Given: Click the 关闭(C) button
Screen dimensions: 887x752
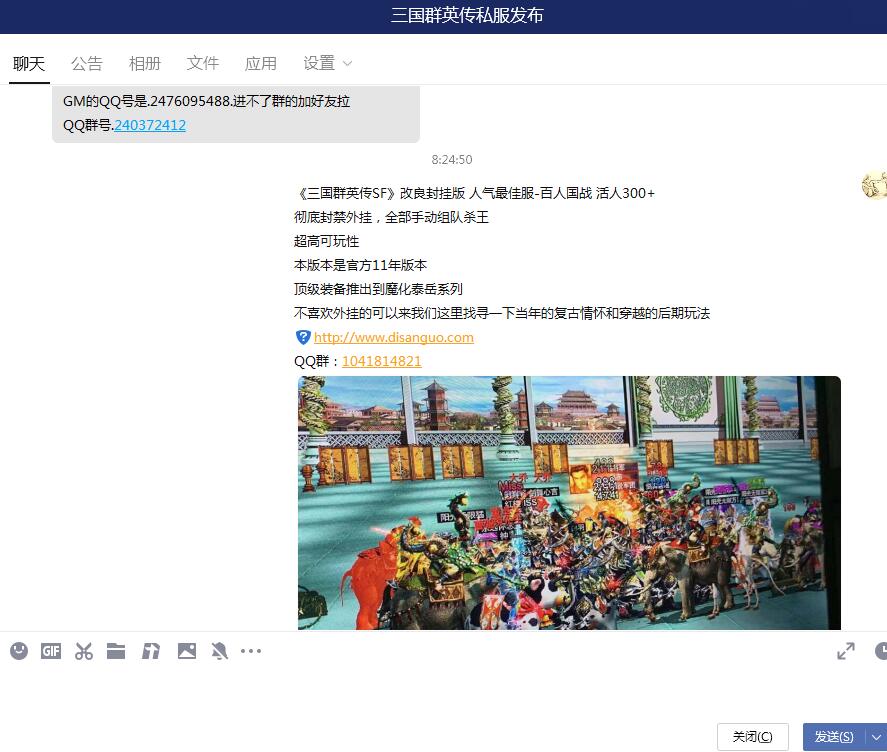Looking at the screenshot, I should click(752, 737).
